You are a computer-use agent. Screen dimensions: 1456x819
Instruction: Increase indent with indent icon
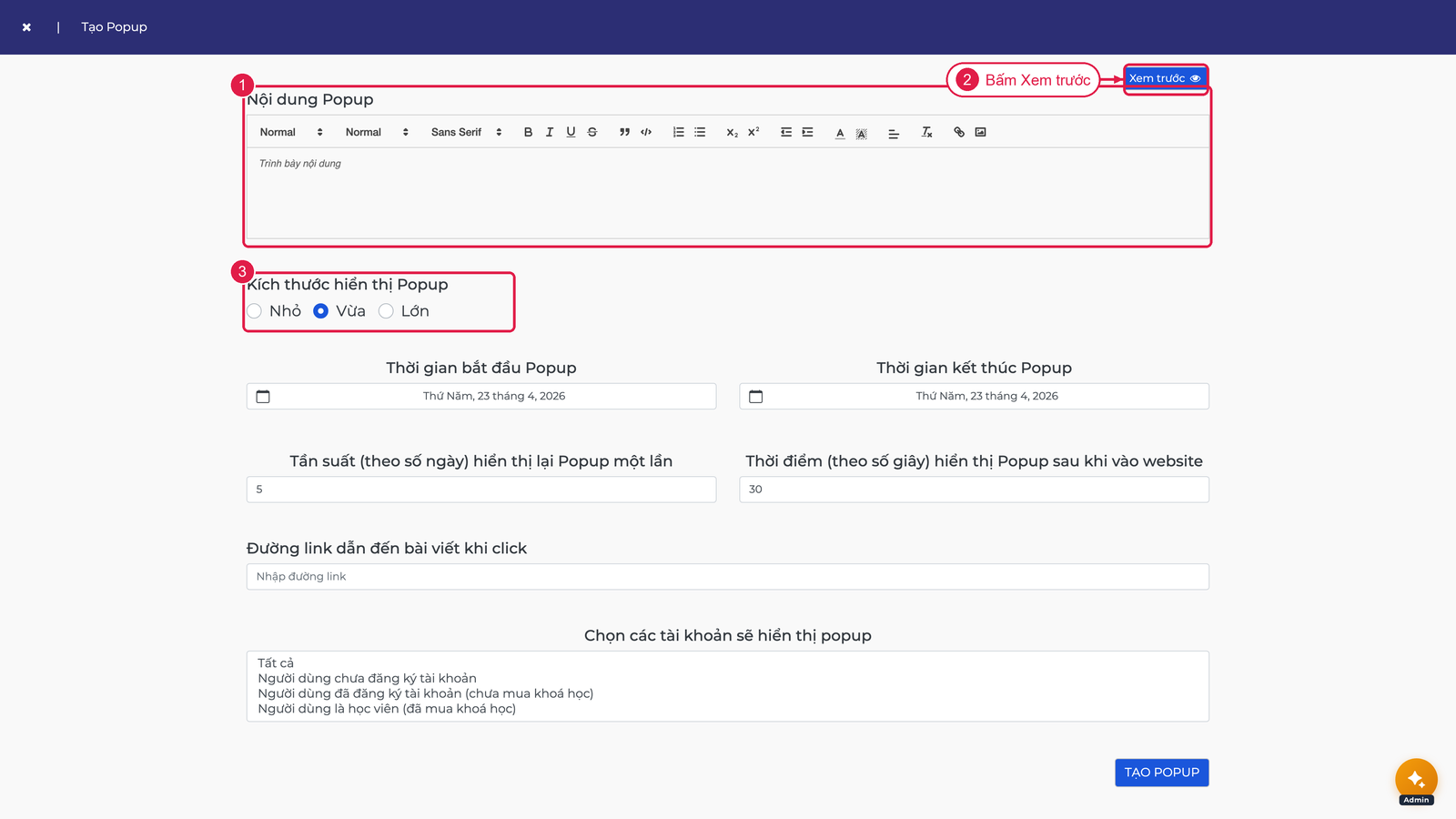click(807, 132)
